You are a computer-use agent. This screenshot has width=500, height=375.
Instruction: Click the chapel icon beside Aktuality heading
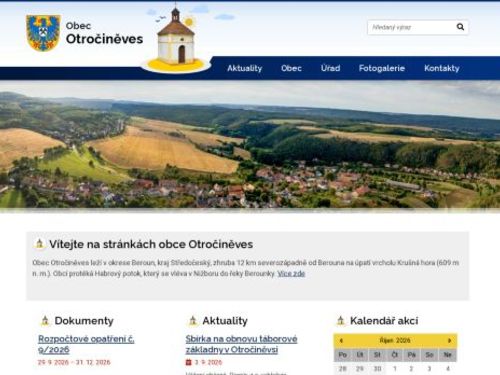193,321
